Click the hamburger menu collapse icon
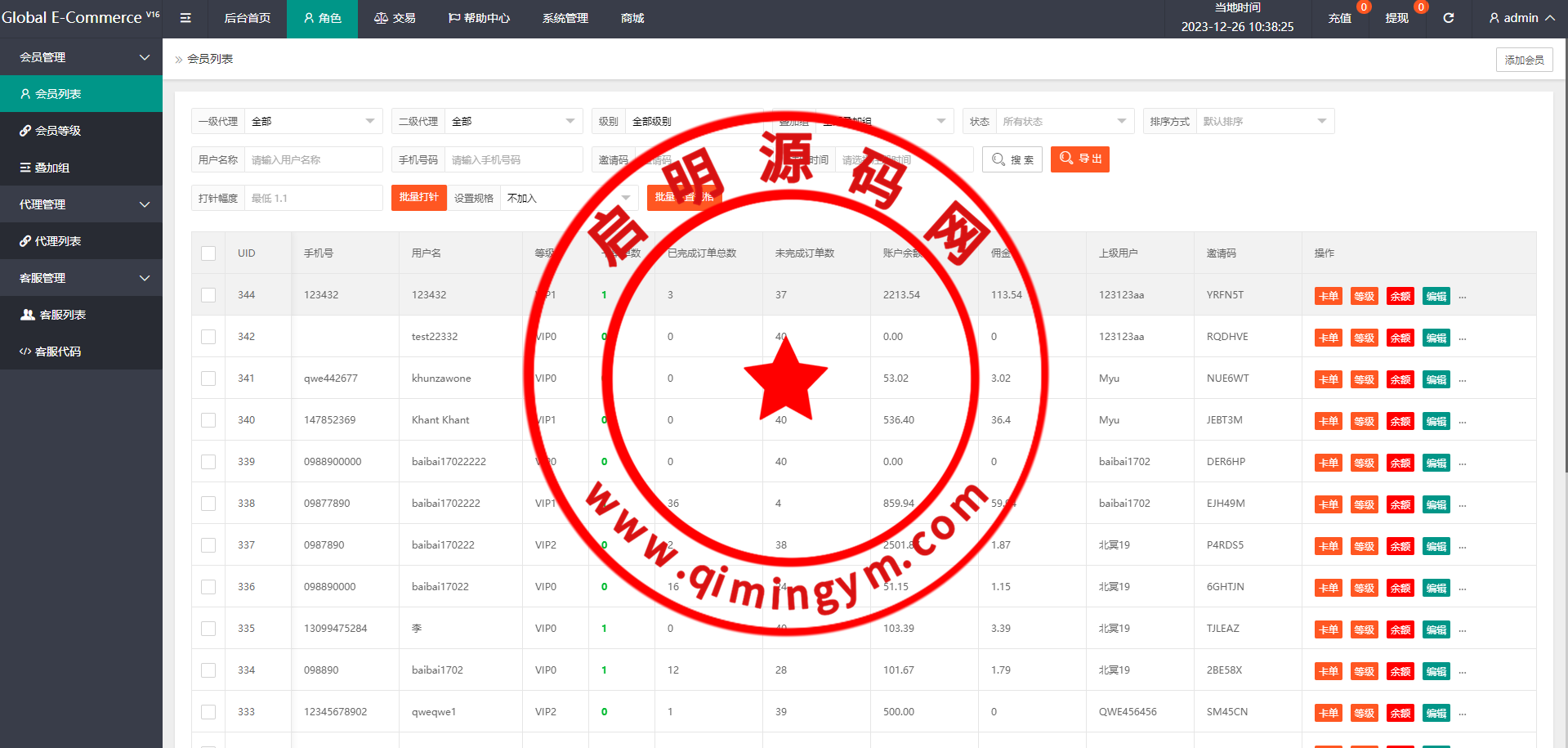The image size is (1568, 748). 185,18
